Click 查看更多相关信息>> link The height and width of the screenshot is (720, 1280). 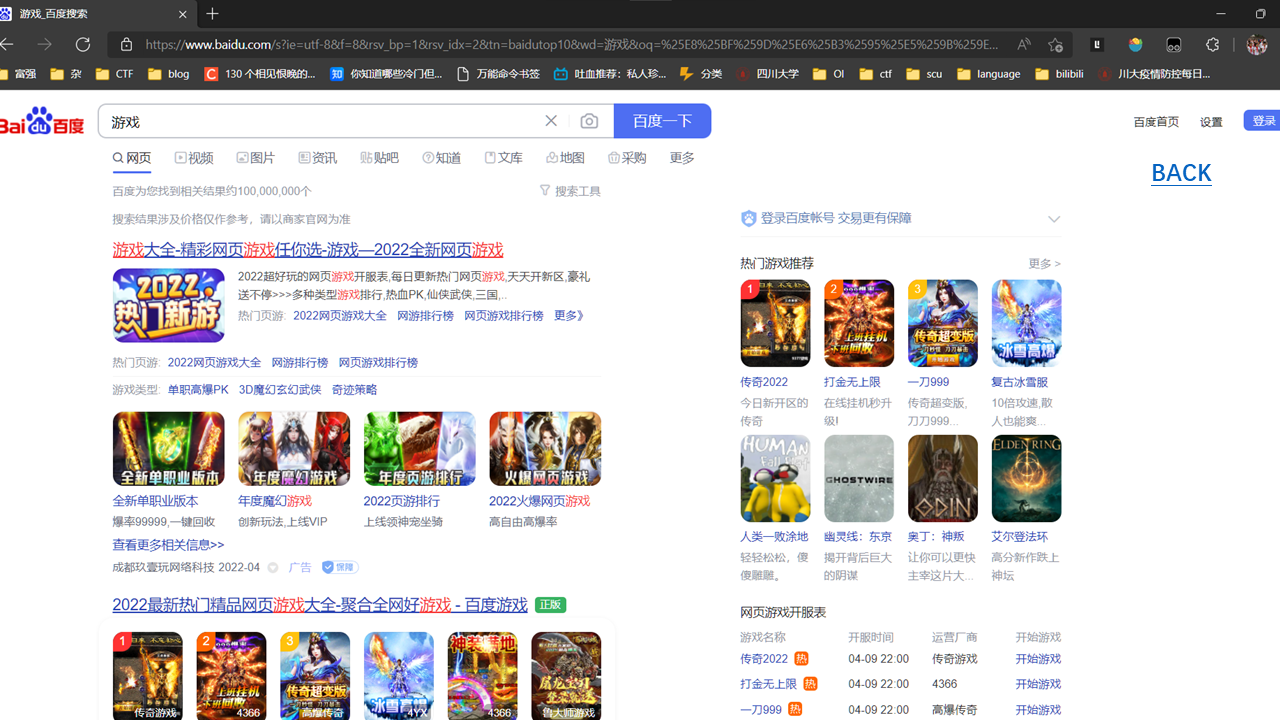point(168,545)
